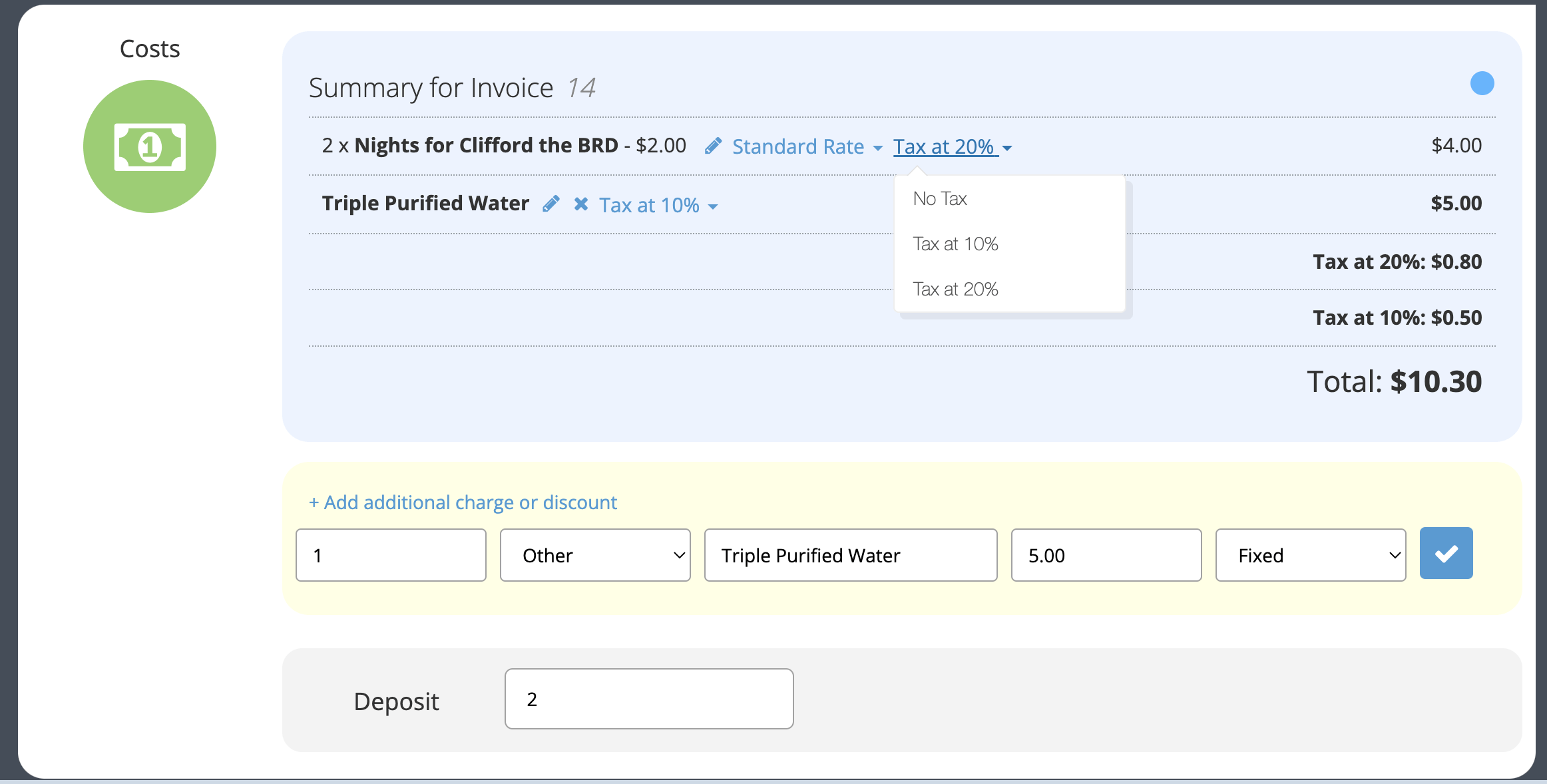Image resolution: width=1547 pixels, height=784 pixels.
Task: Click the pencil icon beside Triple Purified Water
Action: pyautogui.click(x=551, y=204)
